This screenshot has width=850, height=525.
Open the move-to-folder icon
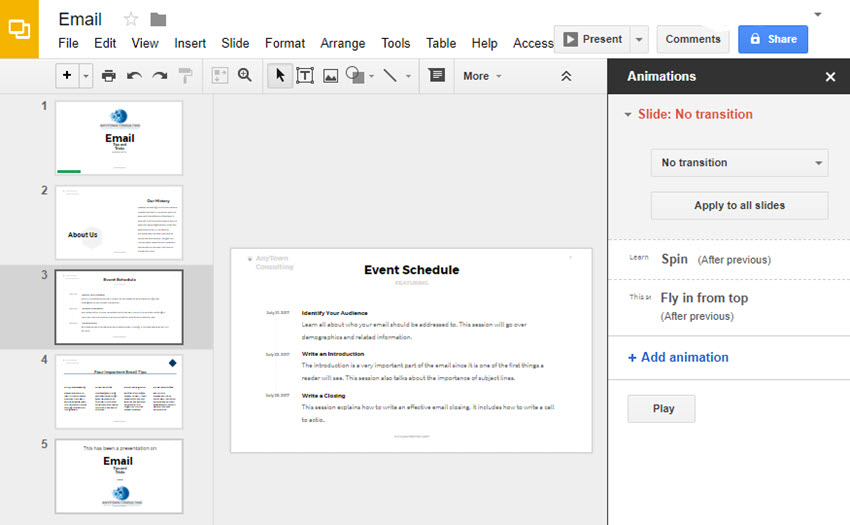tap(158, 20)
